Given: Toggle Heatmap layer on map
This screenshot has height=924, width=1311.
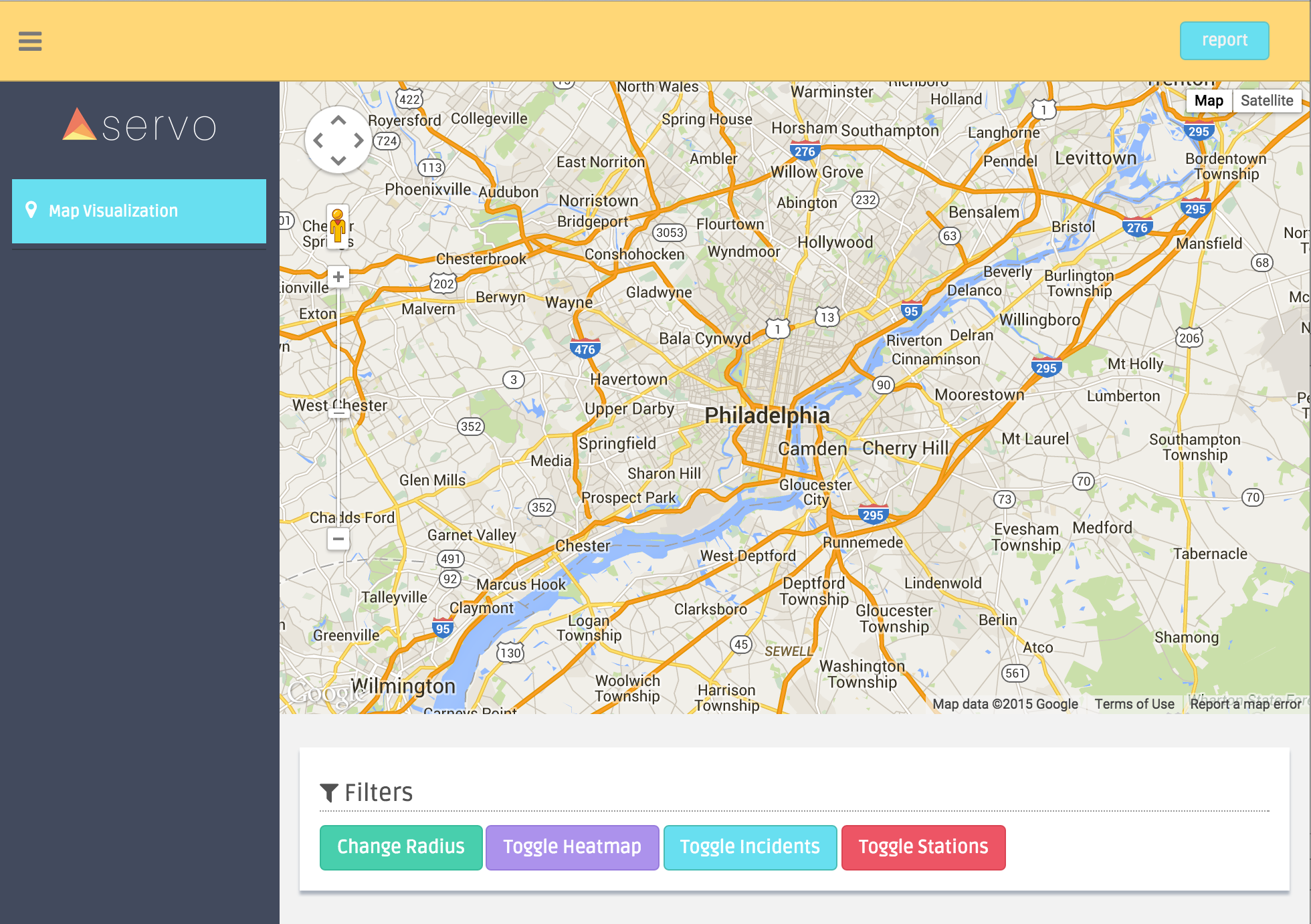Looking at the screenshot, I should [572, 847].
